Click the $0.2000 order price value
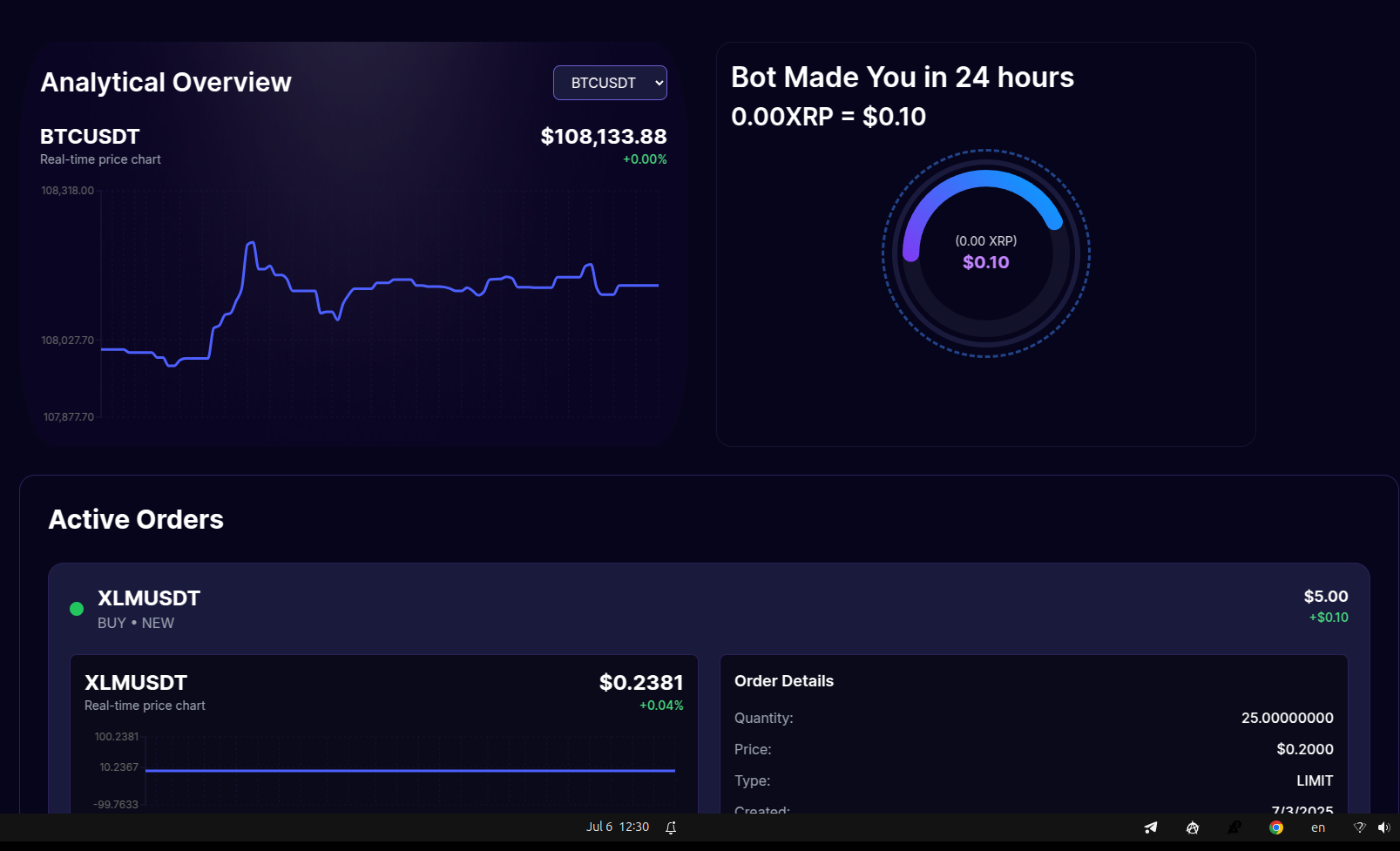 tap(1305, 749)
